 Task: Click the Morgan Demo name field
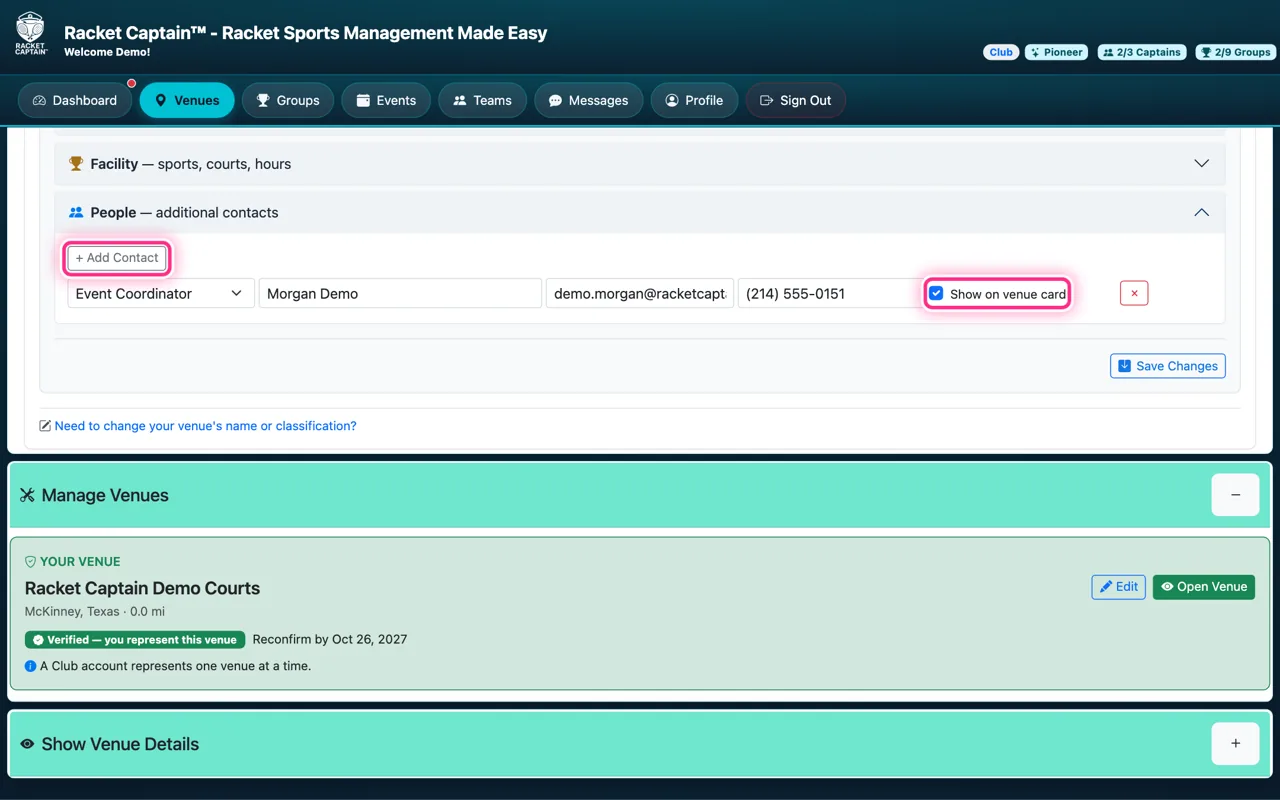[400, 293]
